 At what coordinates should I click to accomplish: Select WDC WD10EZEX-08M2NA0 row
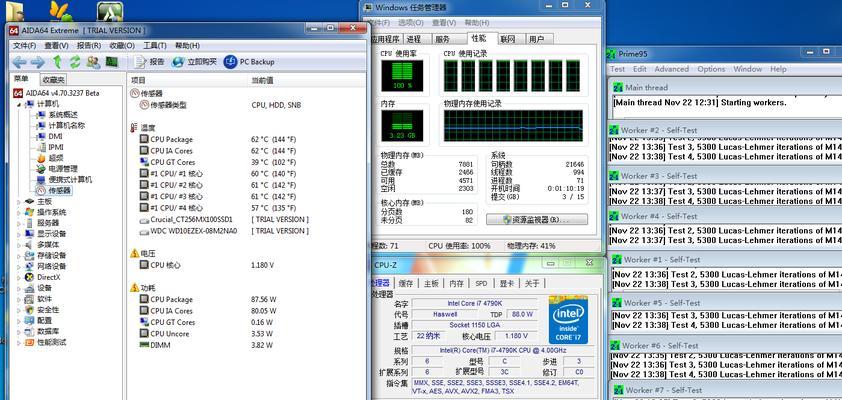247,231
